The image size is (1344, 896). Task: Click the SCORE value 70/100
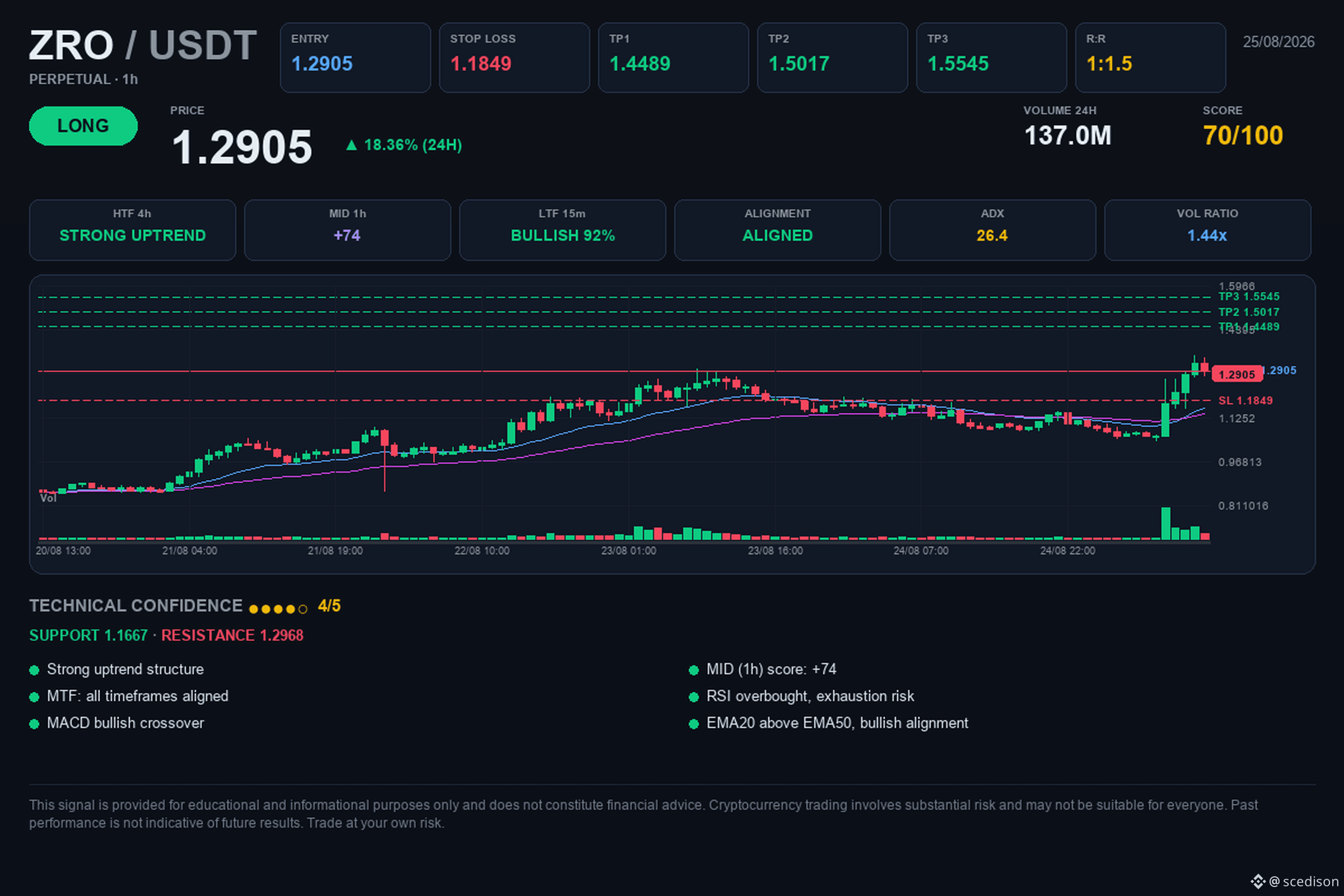[1243, 136]
